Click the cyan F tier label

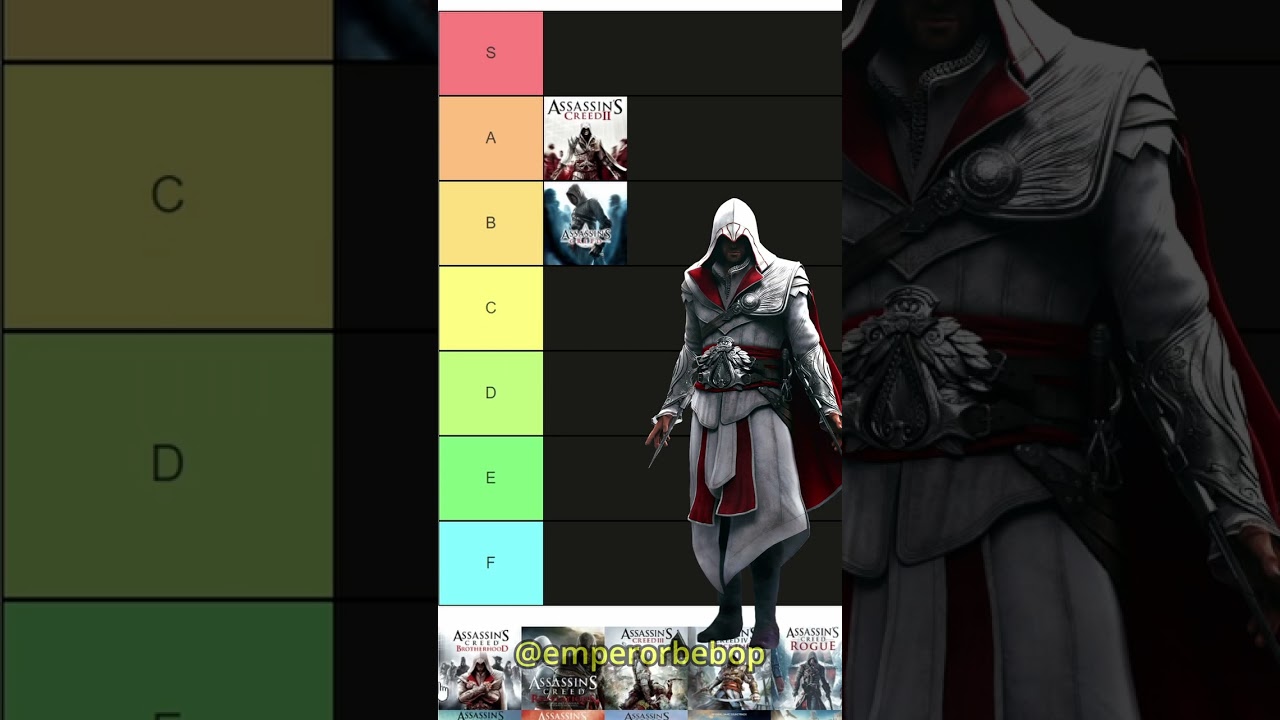(490, 563)
